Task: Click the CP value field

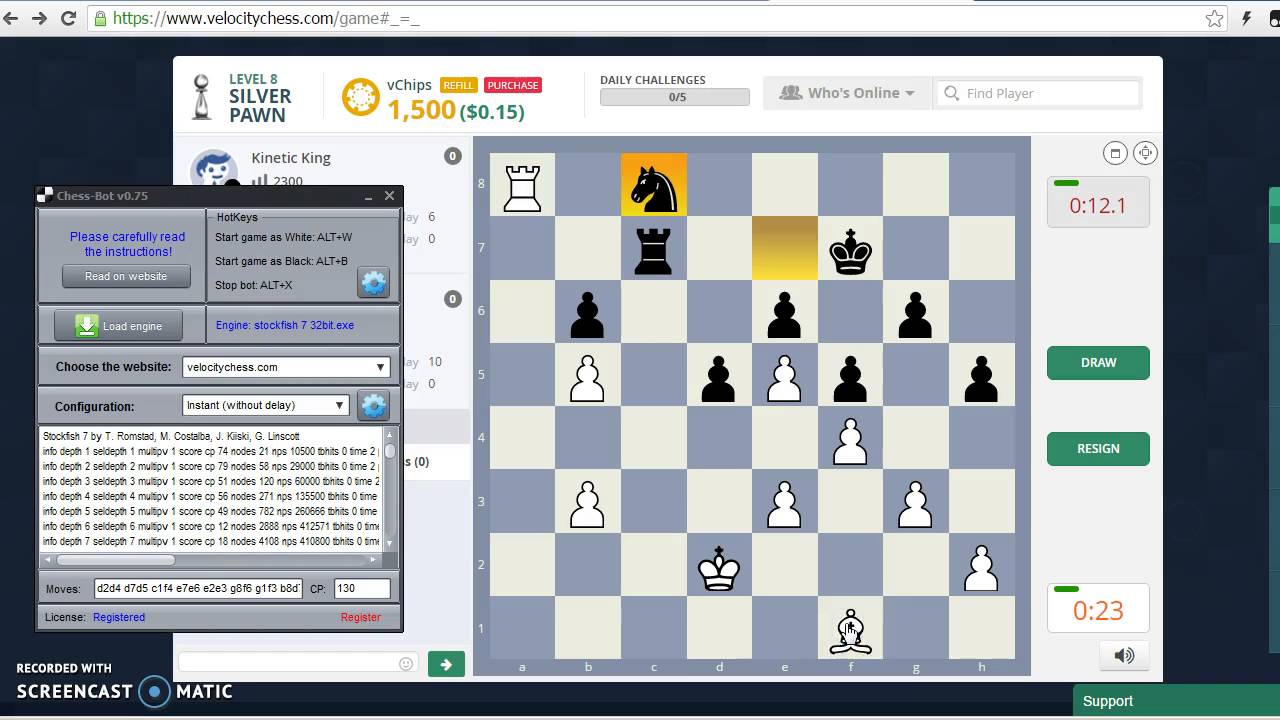Action: click(362, 589)
